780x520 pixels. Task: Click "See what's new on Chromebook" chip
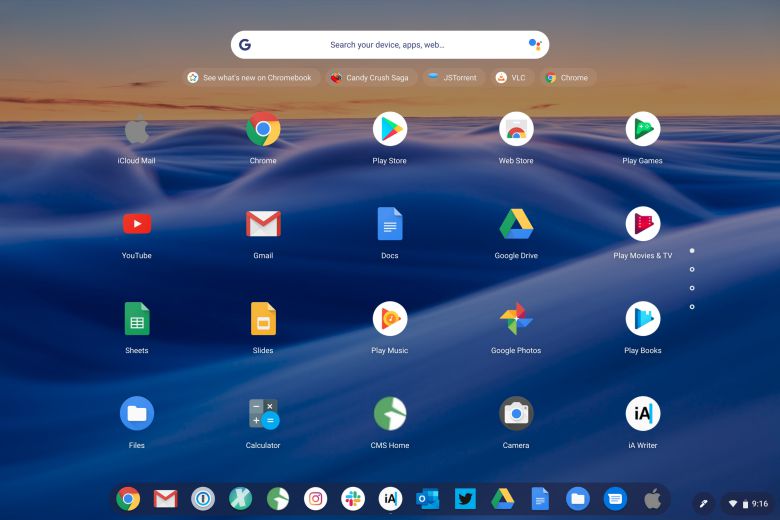249,77
